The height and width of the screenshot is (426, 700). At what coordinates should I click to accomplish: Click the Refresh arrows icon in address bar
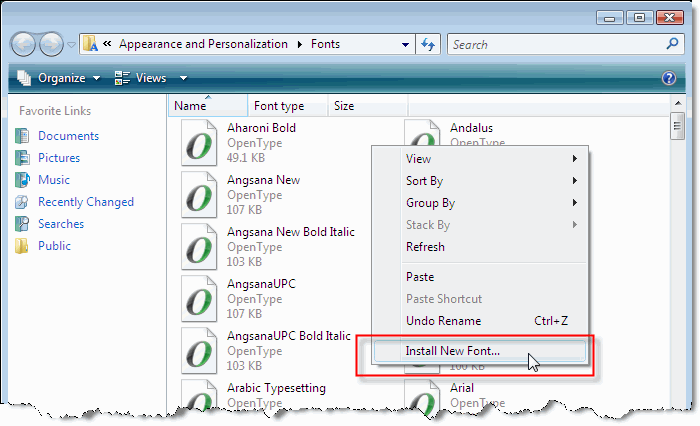click(429, 45)
